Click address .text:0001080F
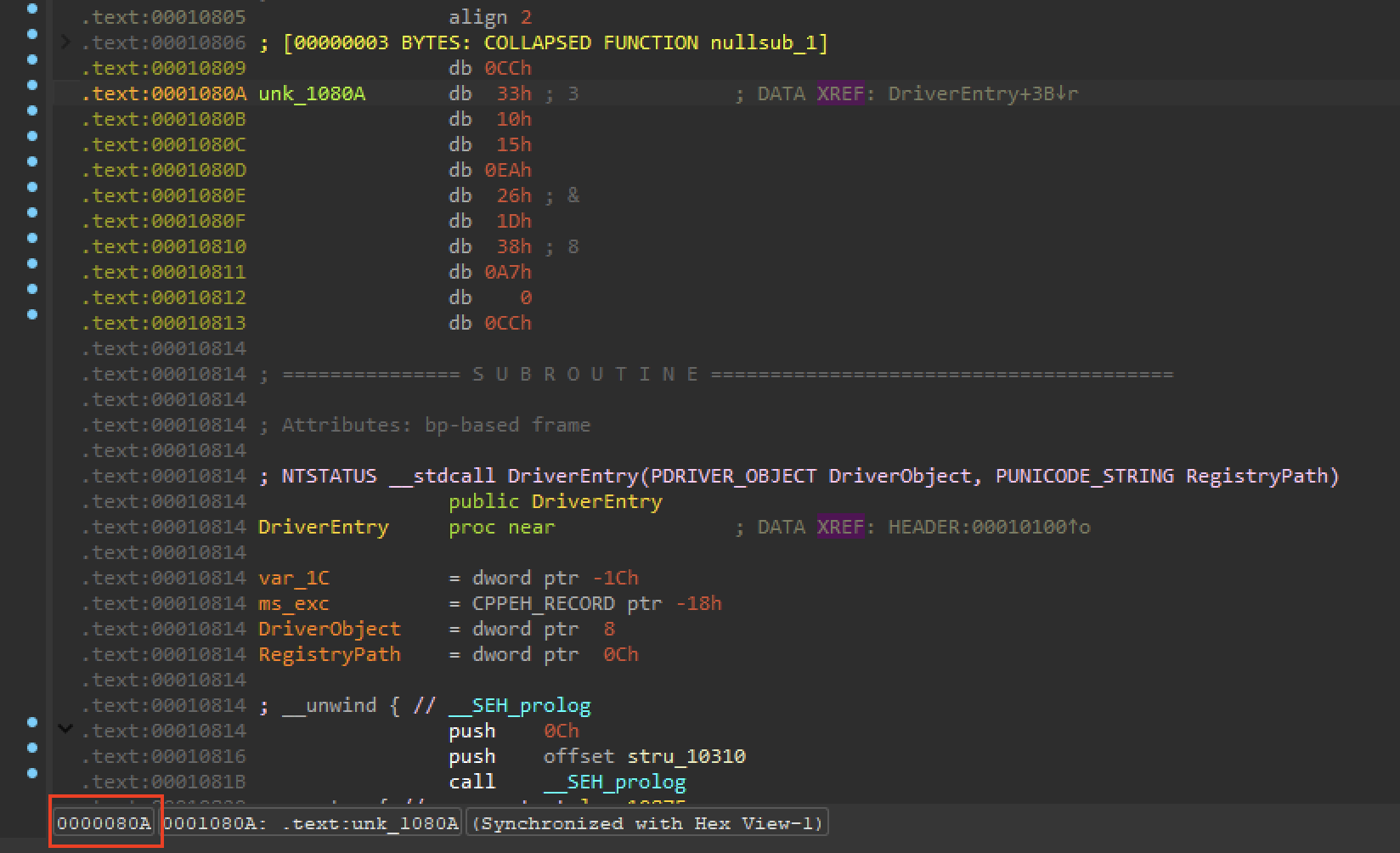The width and height of the screenshot is (1400, 853). (164, 221)
